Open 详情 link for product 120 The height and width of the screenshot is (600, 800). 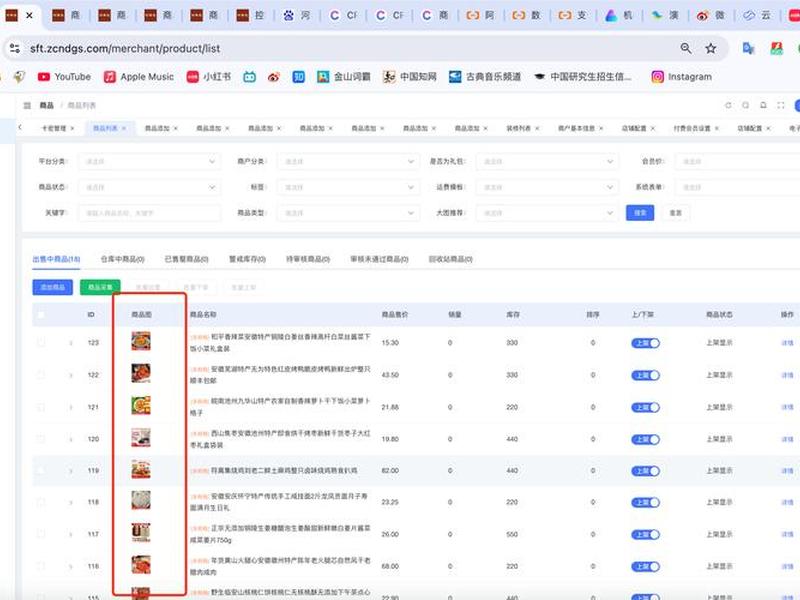(787, 439)
